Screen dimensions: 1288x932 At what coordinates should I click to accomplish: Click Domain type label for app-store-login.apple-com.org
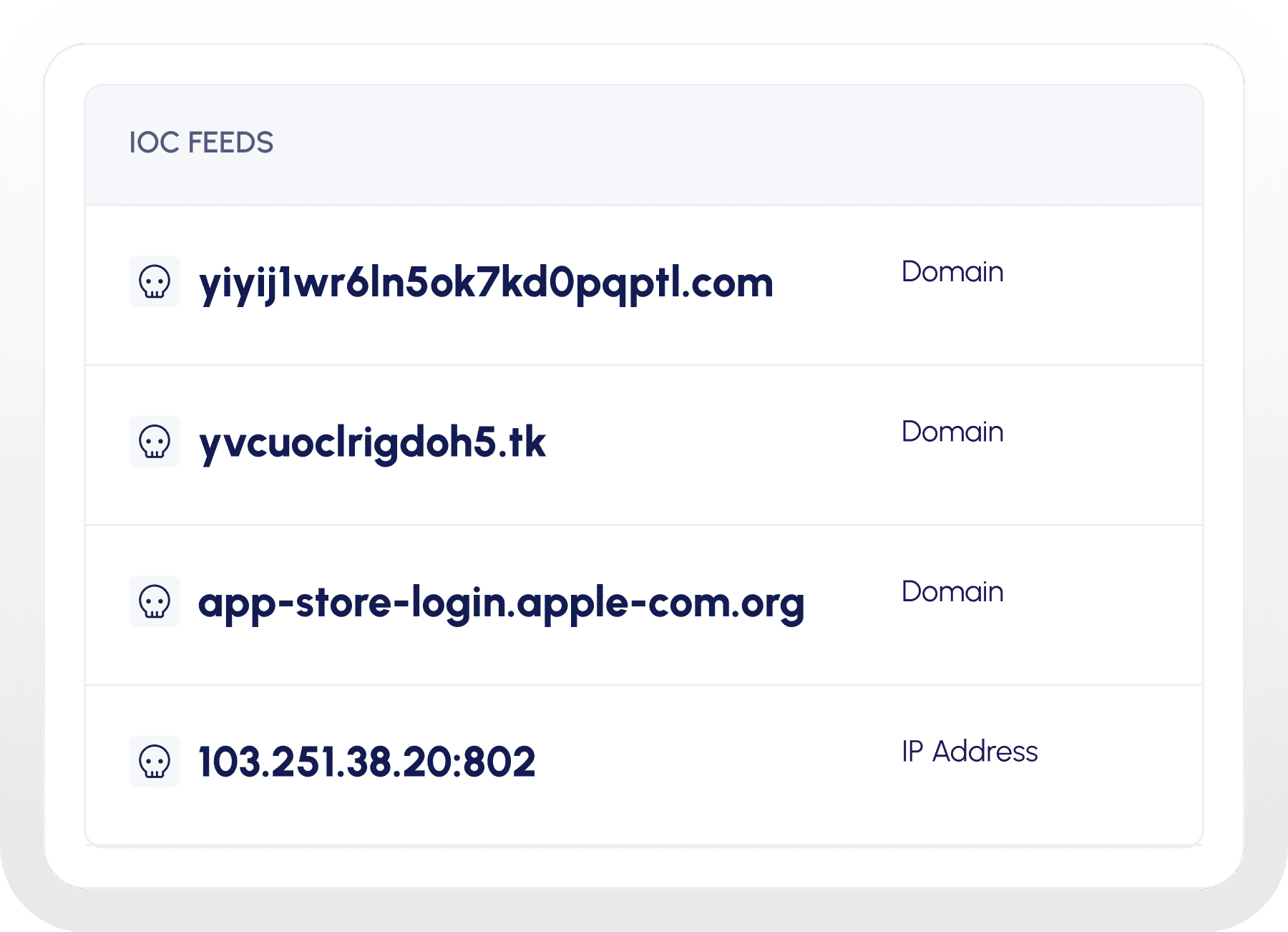pyautogui.click(x=952, y=592)
